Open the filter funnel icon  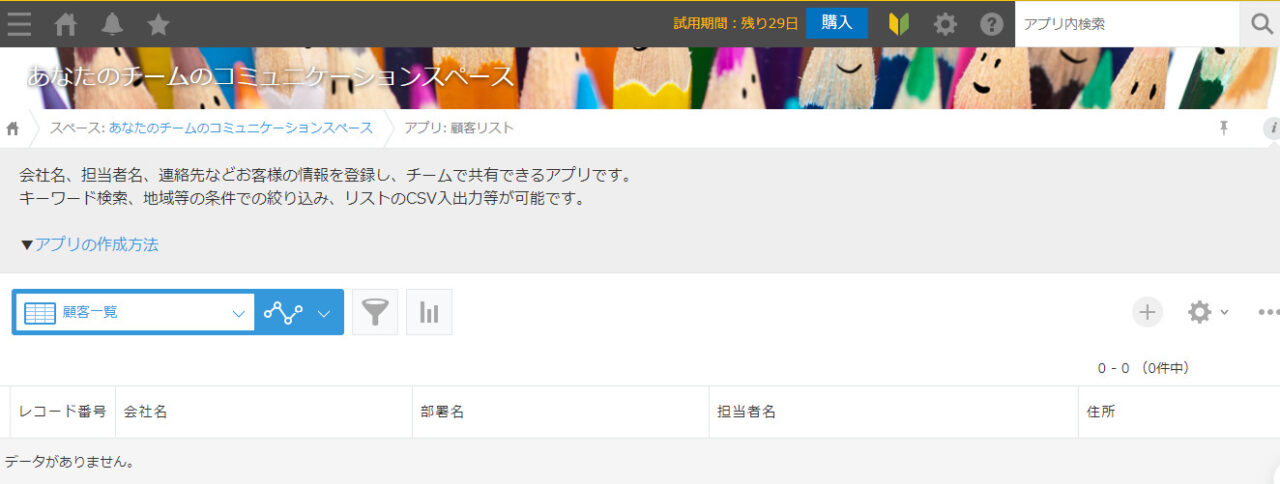375,312
